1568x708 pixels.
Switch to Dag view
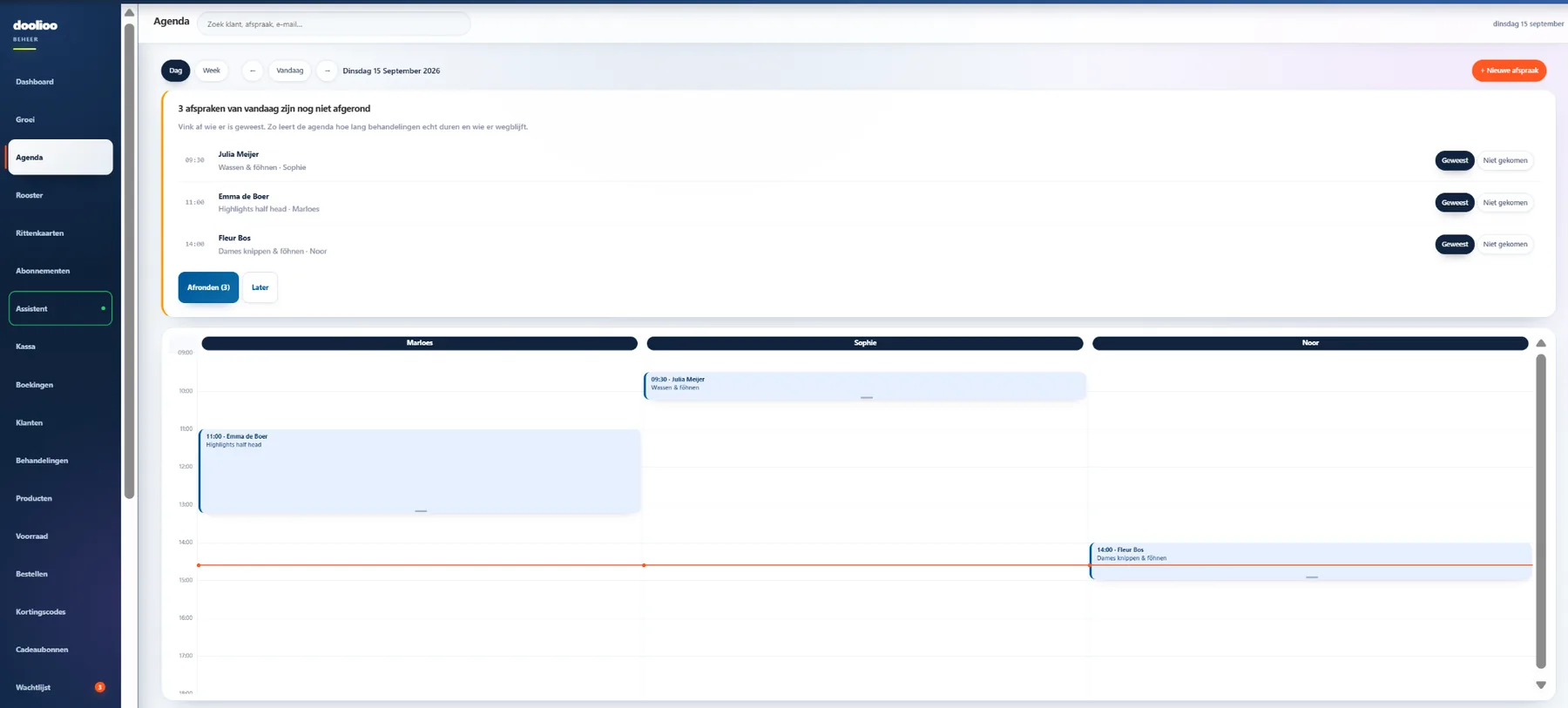pyautogui.click(x=176, y=71)
